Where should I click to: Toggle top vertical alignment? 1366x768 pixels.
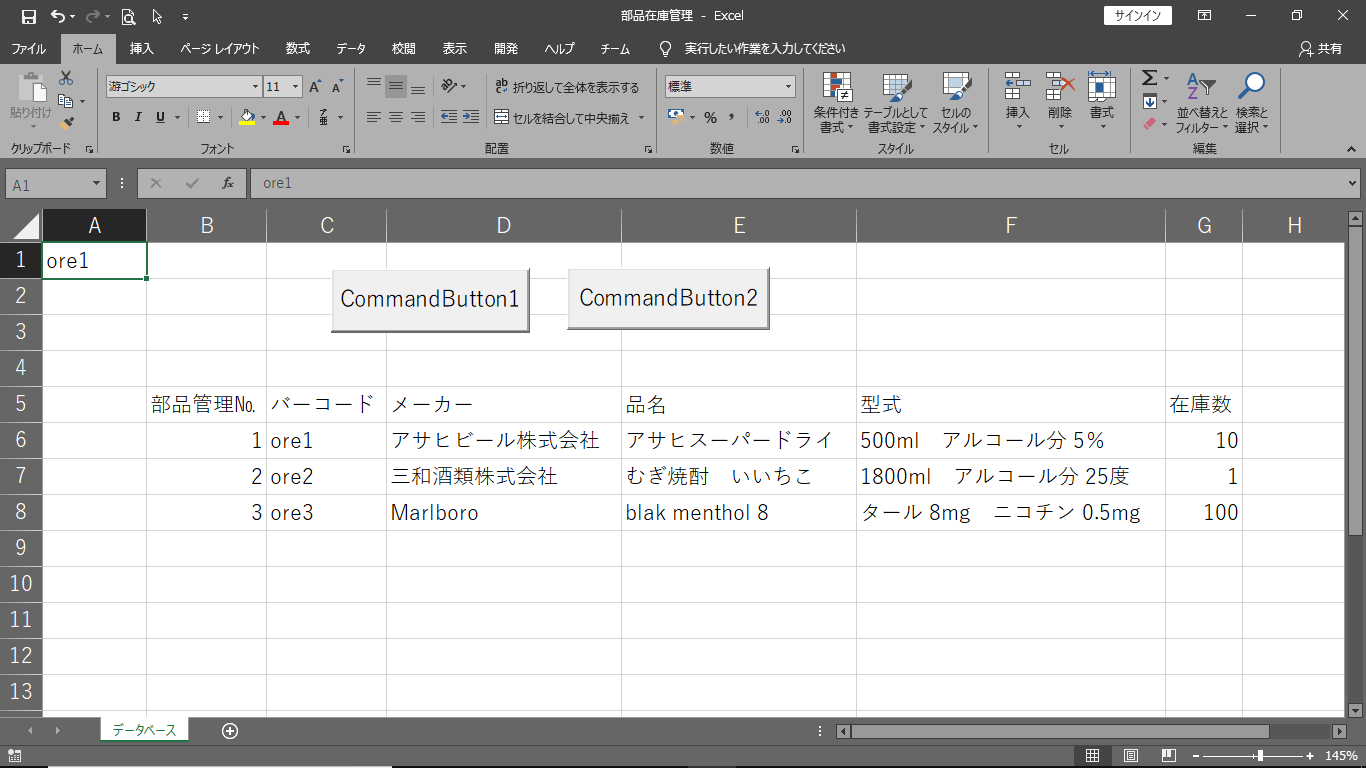(374, 87)
